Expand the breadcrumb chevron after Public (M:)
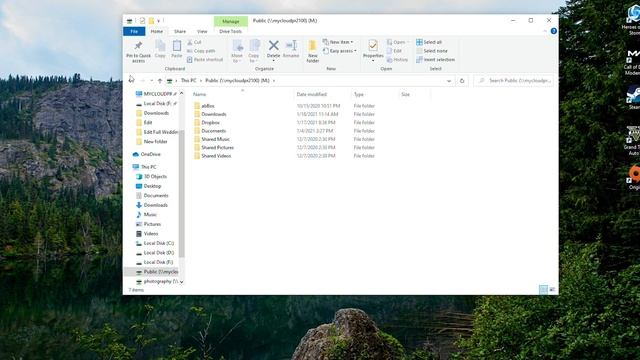This screenshot has width=640, height=360. (x=274, y=81)
